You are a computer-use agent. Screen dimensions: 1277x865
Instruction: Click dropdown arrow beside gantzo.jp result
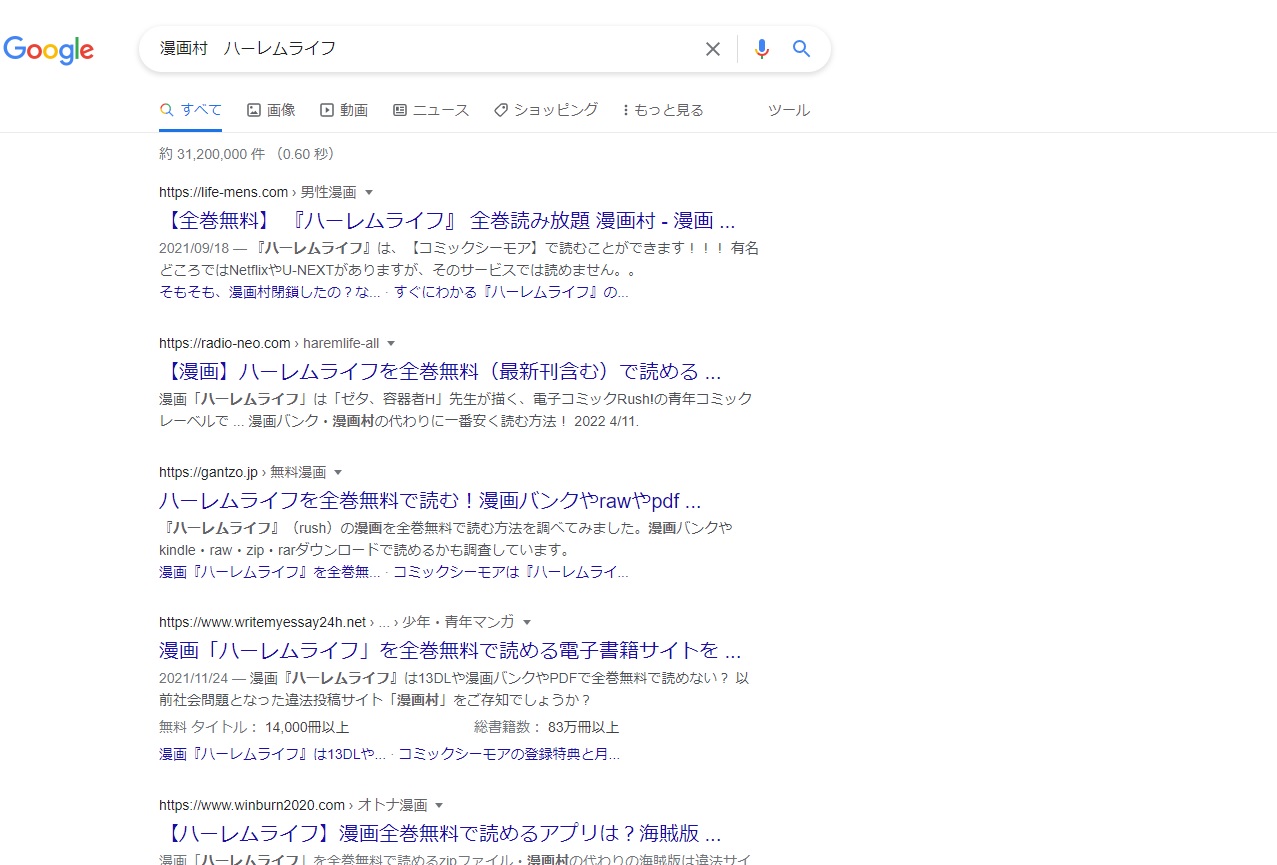tap(338, 472)
